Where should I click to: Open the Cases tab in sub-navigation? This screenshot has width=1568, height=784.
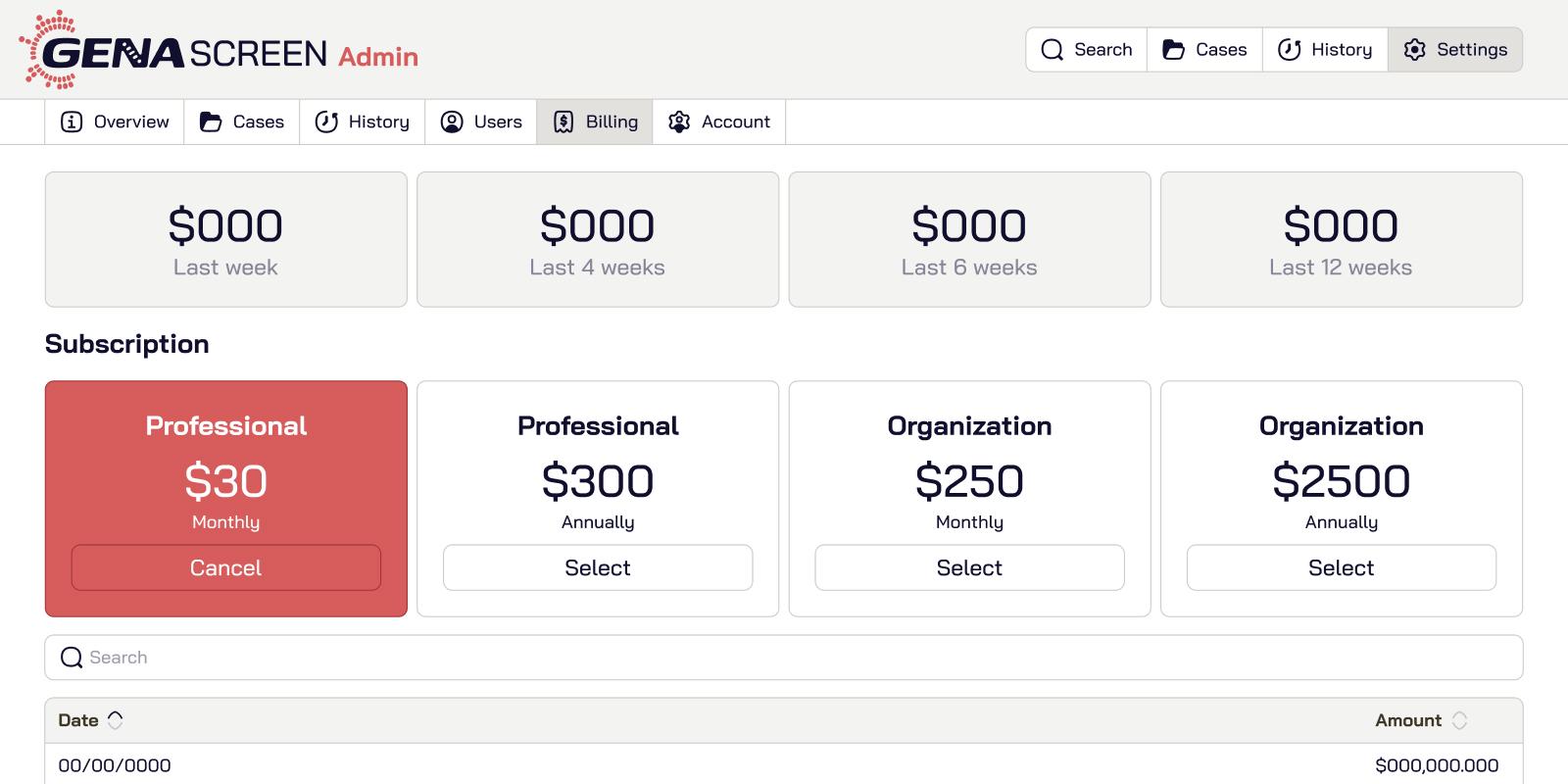242,122
